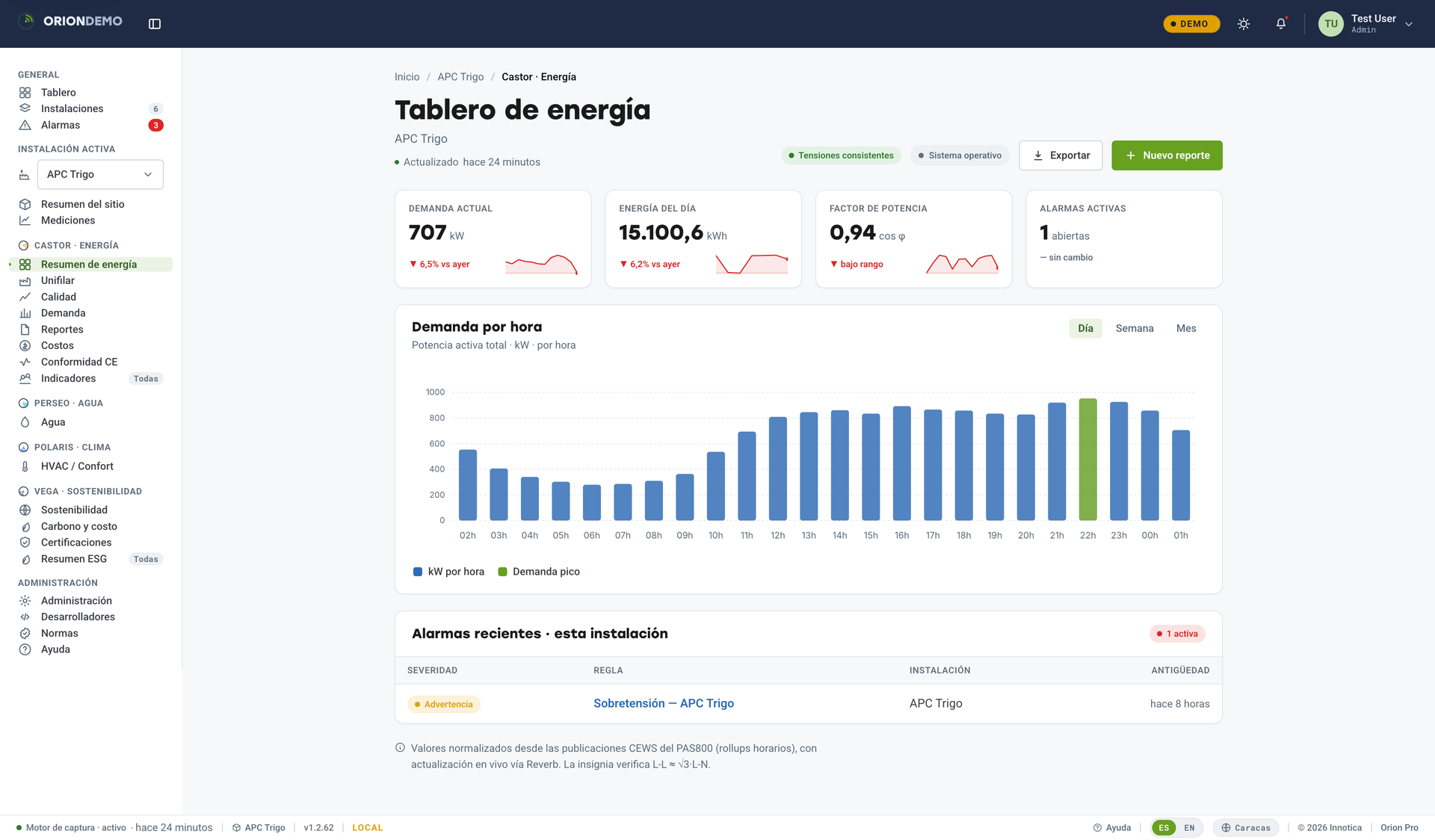1435x840 pixels.
Task: Toggle the kW por hora legend swatch
Action: [x=418, y=572]
